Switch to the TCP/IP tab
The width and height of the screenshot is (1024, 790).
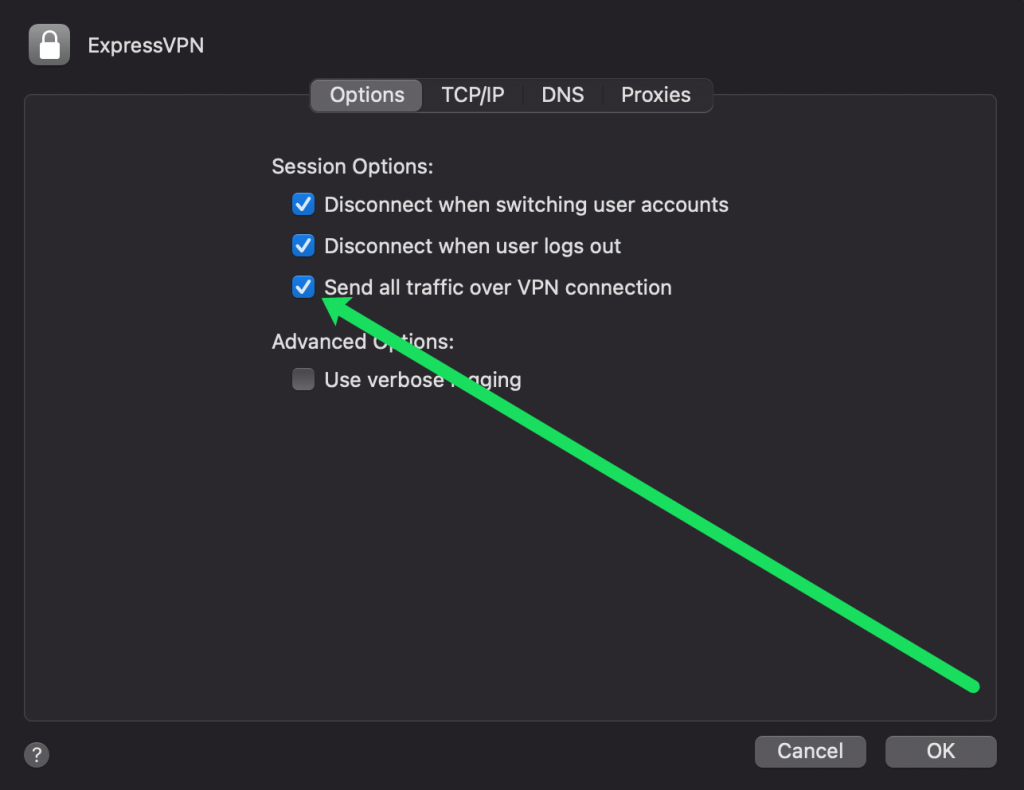[x=473, y=95]
